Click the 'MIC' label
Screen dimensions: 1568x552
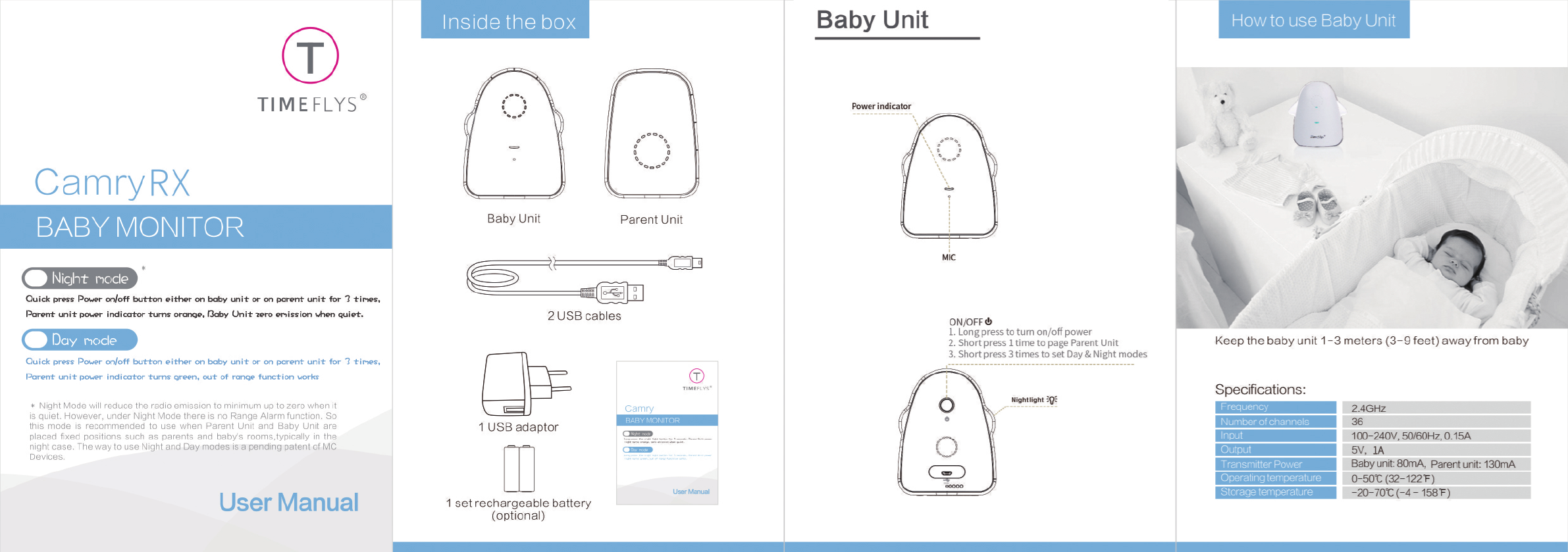click(949, 257)
